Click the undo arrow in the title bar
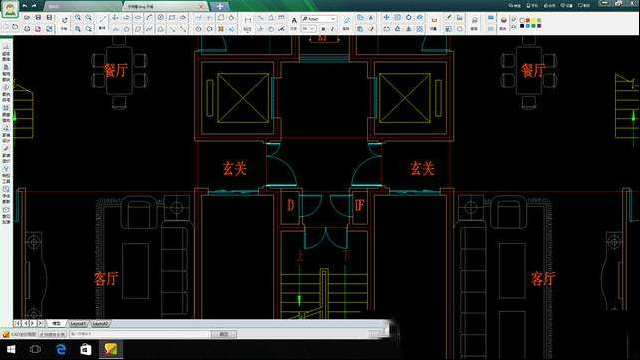 tap(25, 6)
